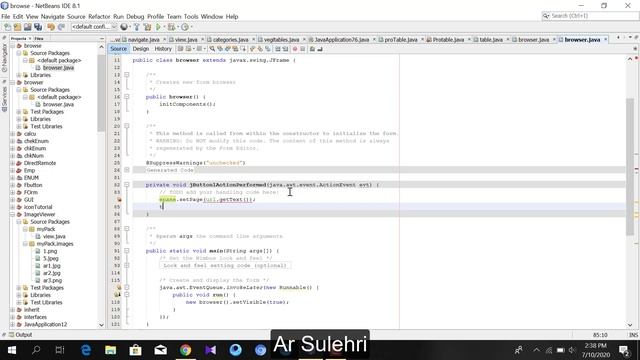Click the editor Find Selection magnifier icon
Image resolution: width=640 pixels, height=360 pixels.
[x=212, y=49]
